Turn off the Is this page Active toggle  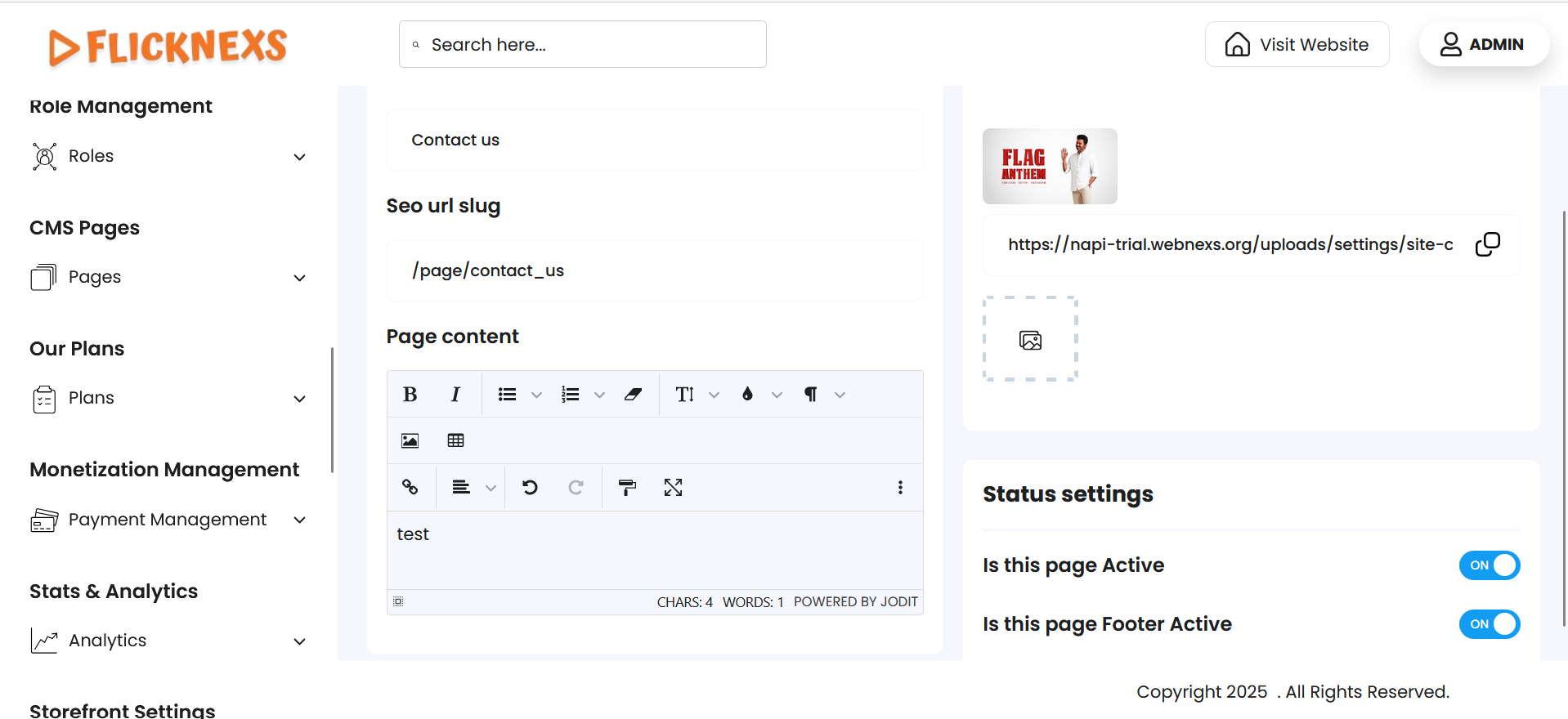(1489, 565)
